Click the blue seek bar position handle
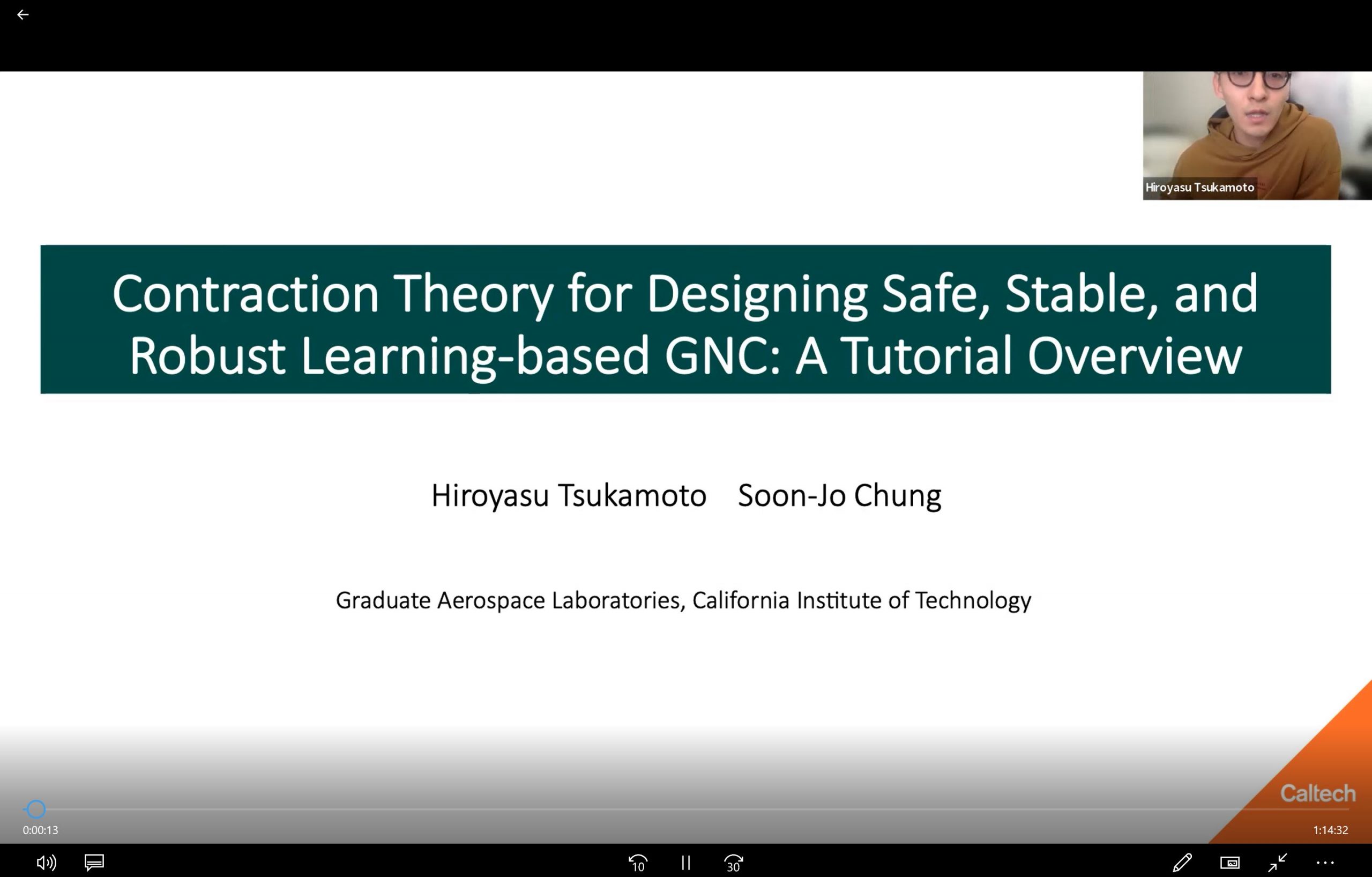 (36, 809)
